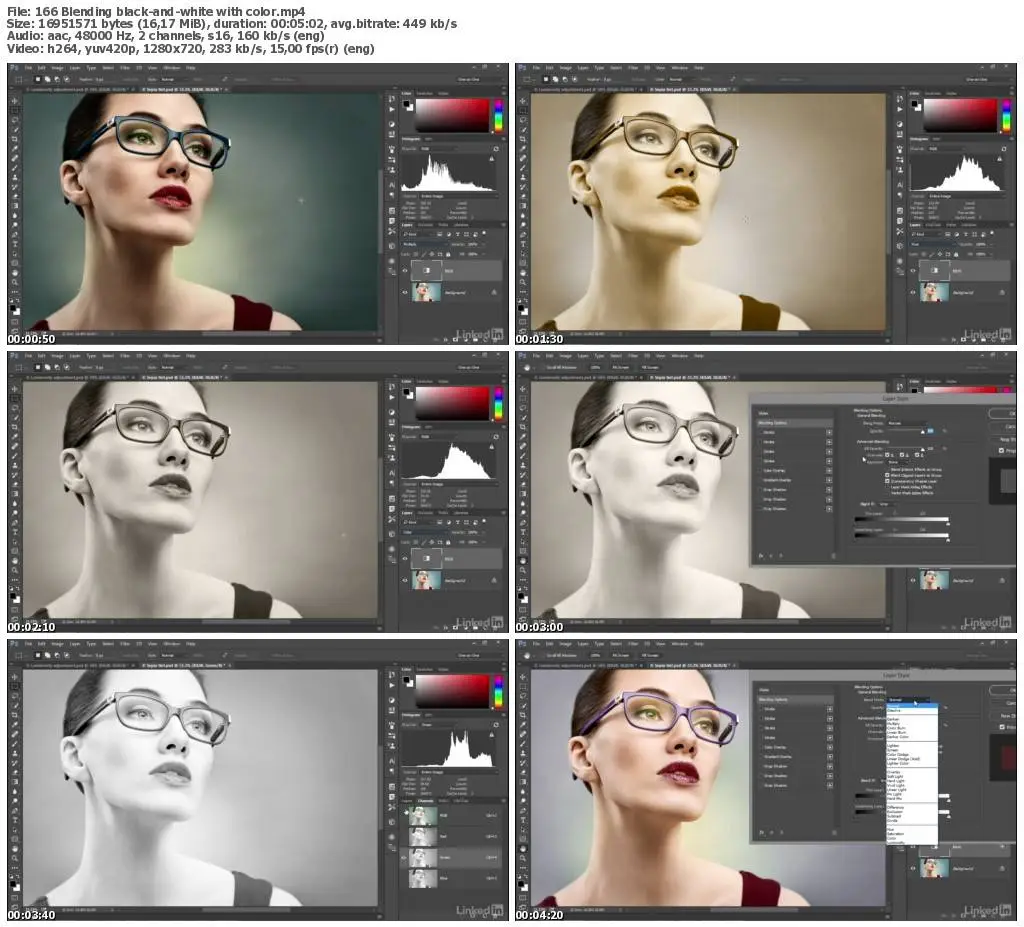The width and height of the screenshot is (1024, 927).
Task: Choose the Hand tool in the 00:03:00 frame
Action: click(x=521, y=559)
